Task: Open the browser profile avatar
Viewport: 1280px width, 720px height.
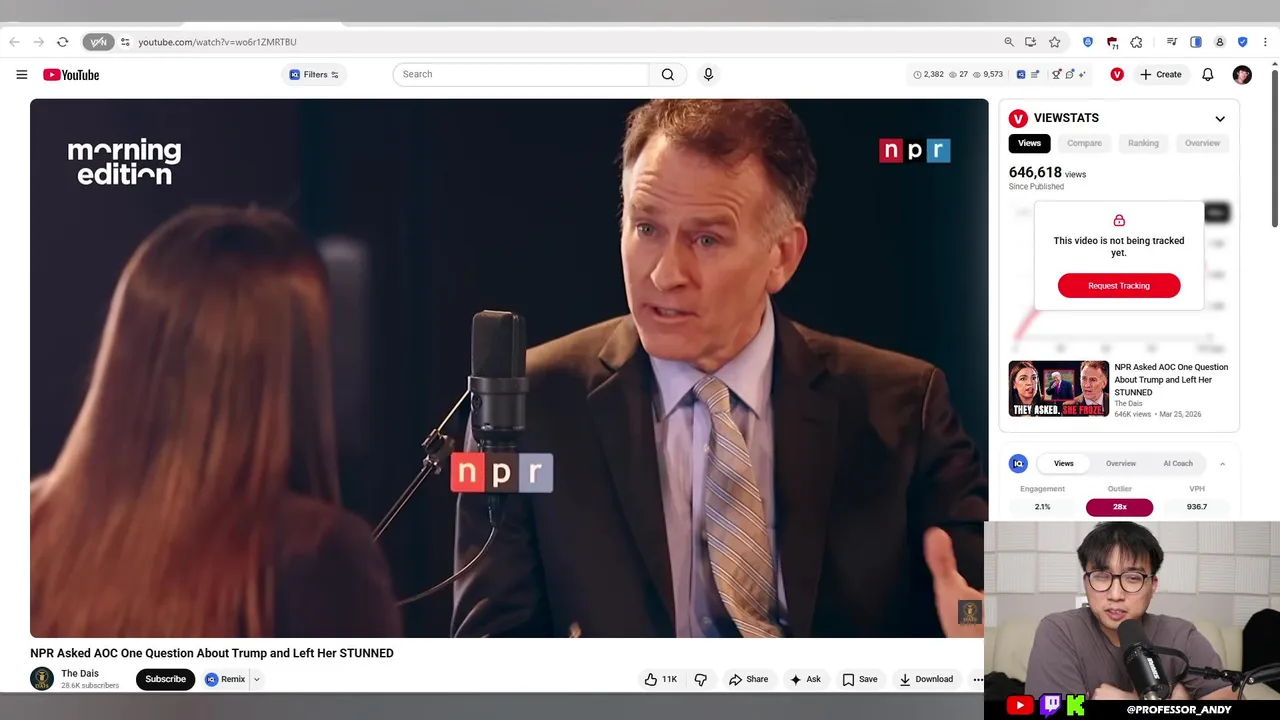Action: pyautogui.click(x=1220, y=42)
